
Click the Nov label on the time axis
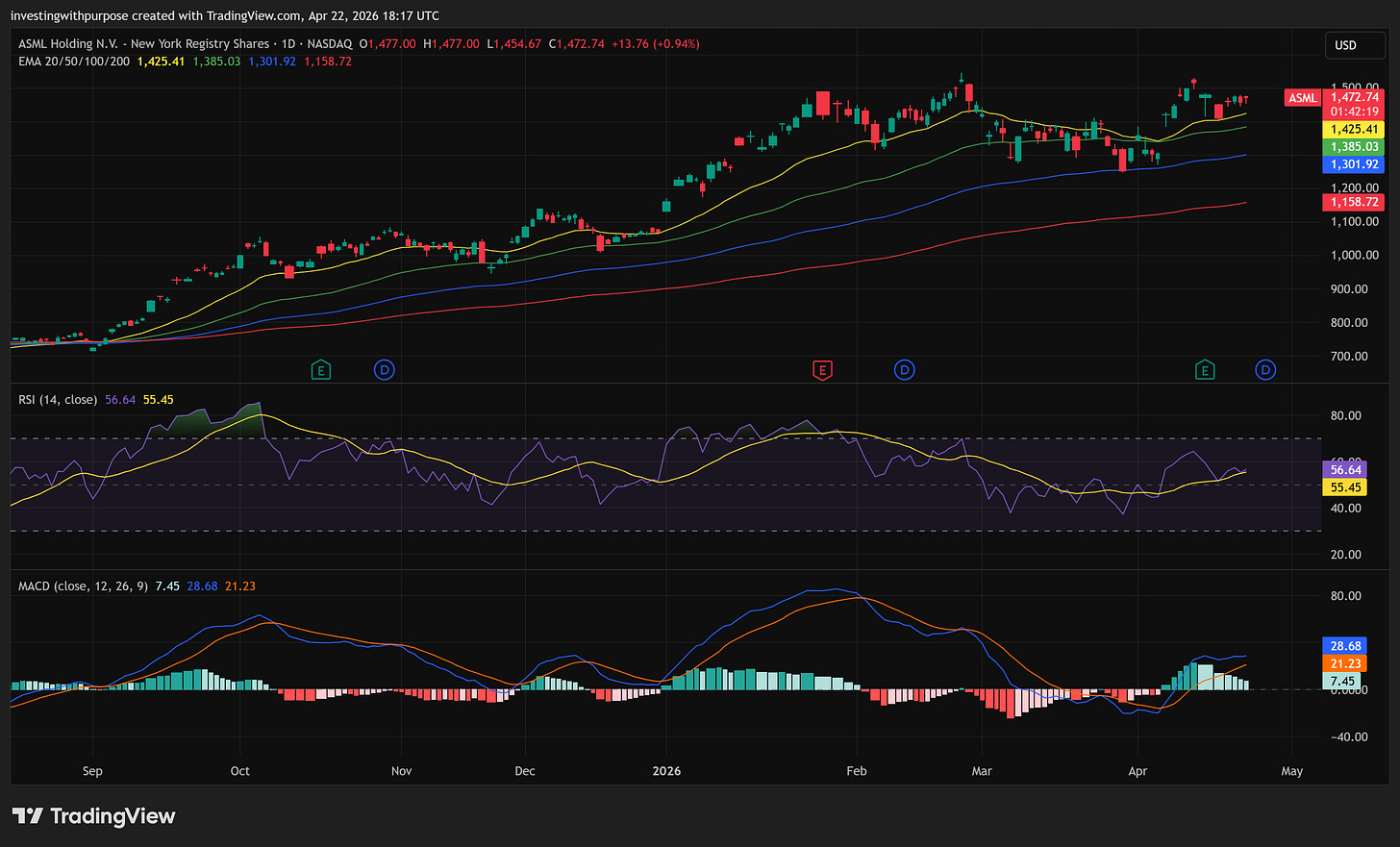click(x=401, y=771)
